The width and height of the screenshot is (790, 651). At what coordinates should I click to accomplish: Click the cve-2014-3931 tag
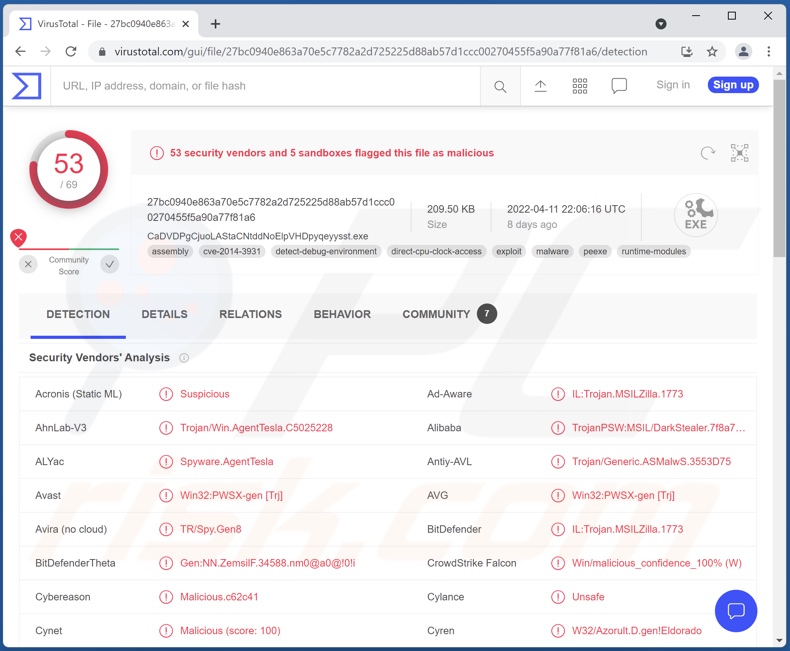click(x=232, y=251)
